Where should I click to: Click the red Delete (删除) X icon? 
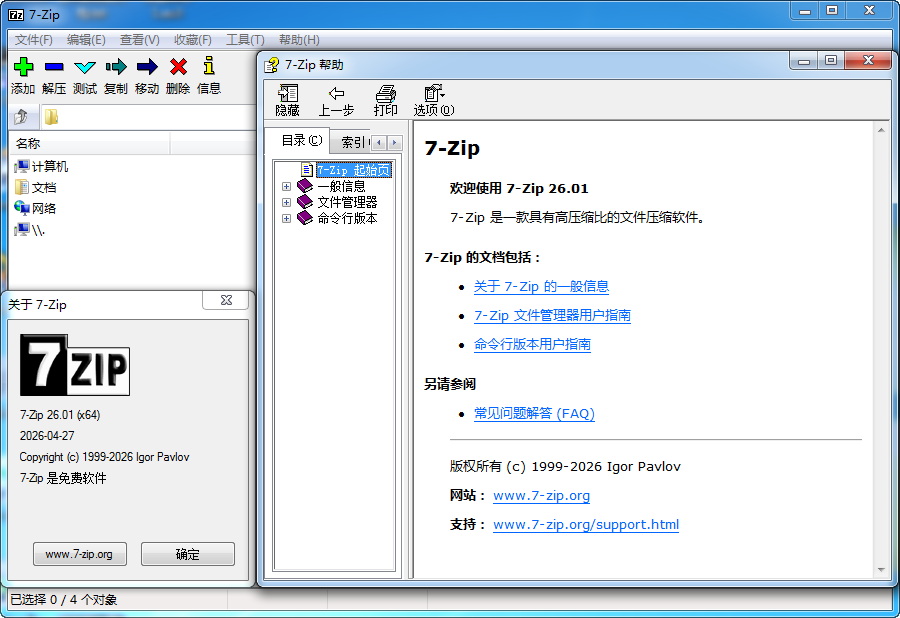[179, 67]
